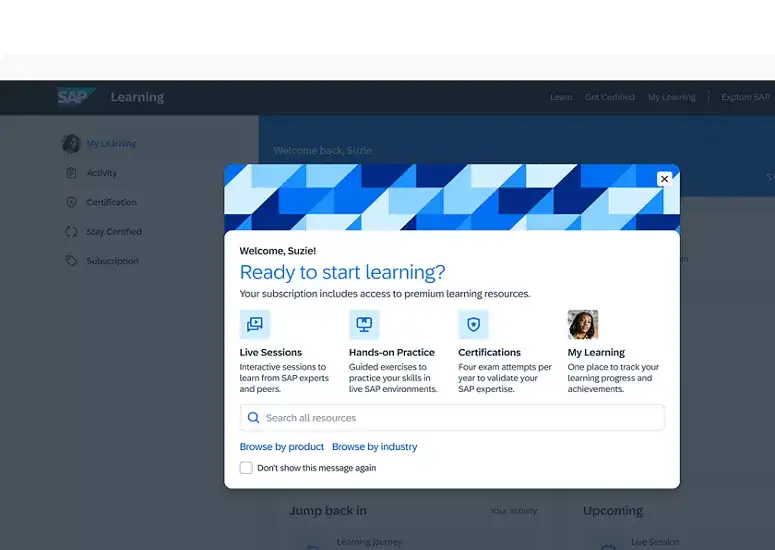Click the SAP logo in header

coord(75,97)
